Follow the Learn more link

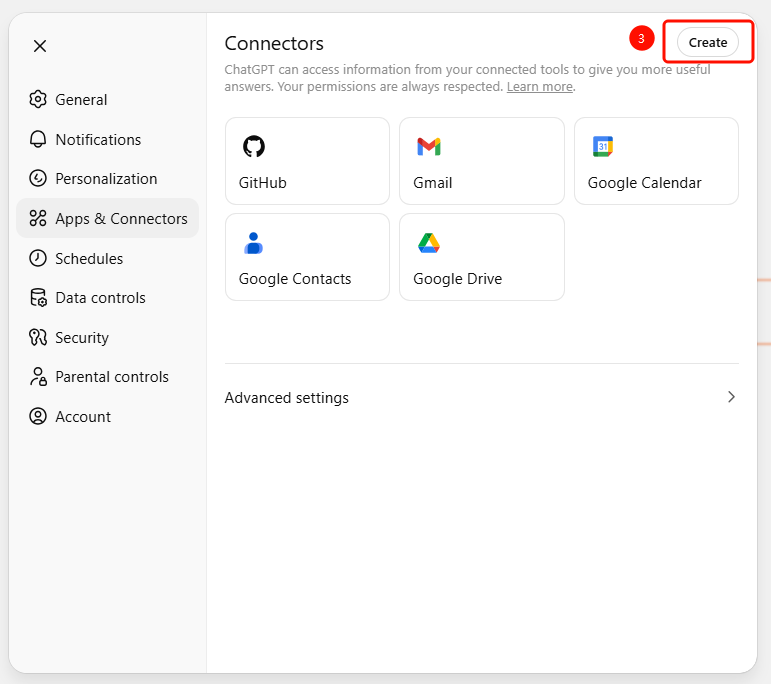[539, 87]
